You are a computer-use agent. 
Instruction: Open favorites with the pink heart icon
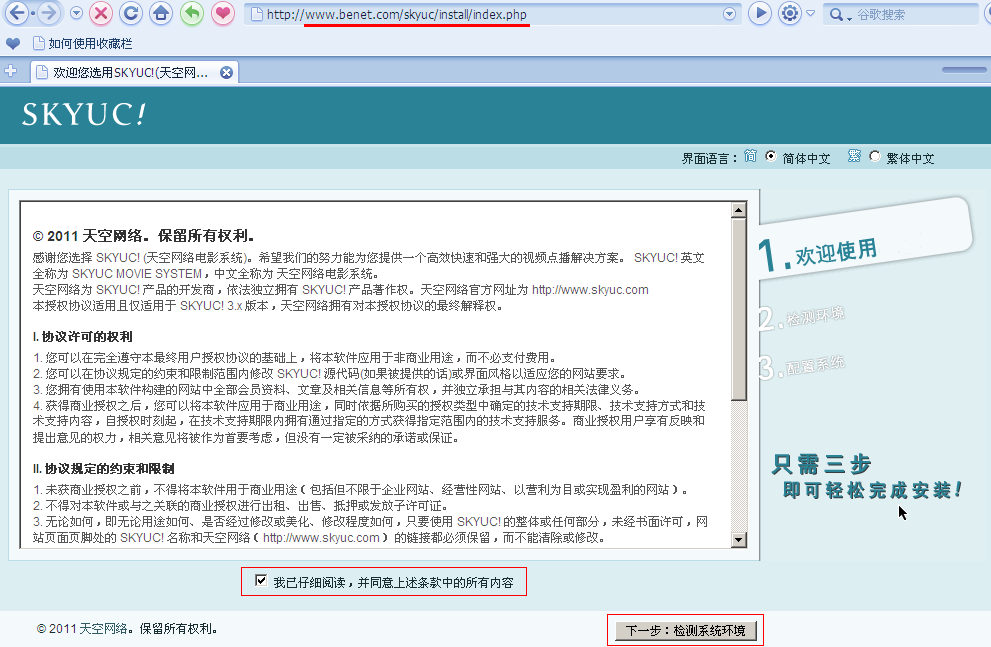[222, 13]
